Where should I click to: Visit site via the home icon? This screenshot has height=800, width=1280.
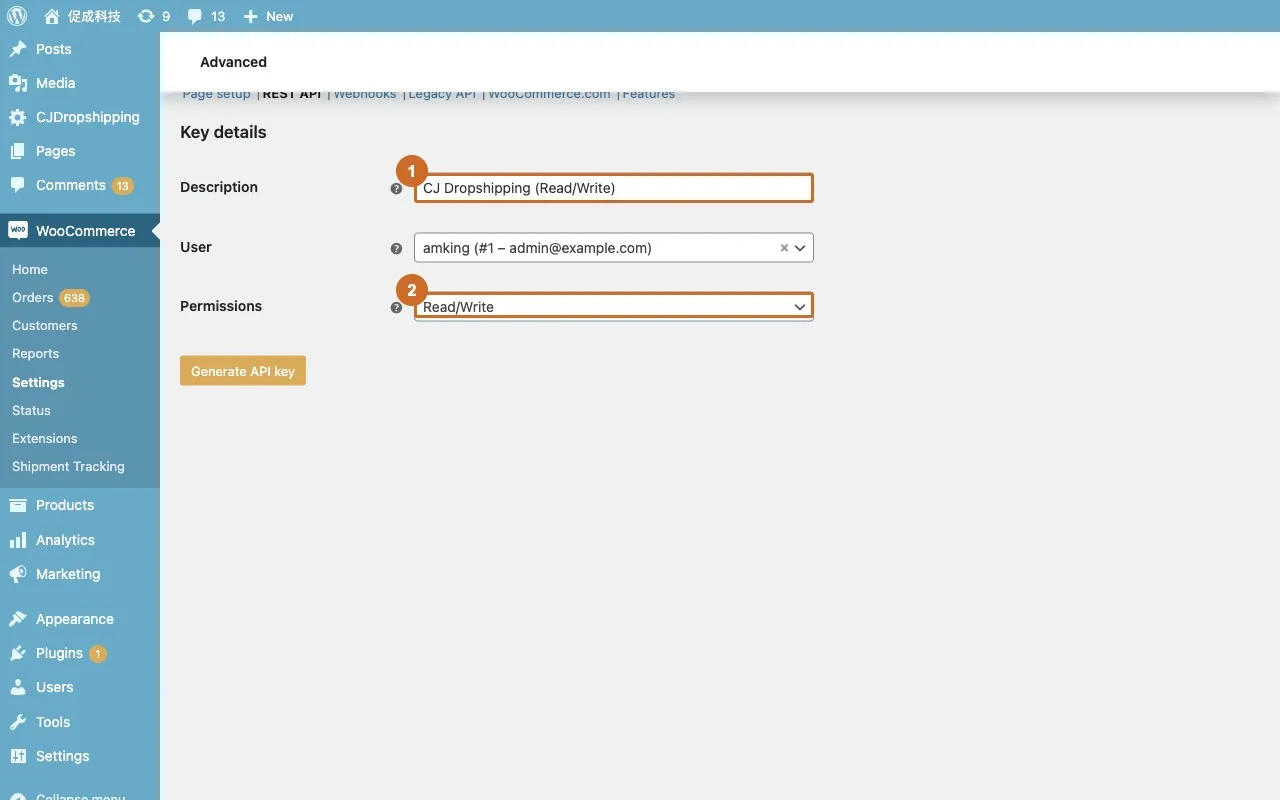52,16
